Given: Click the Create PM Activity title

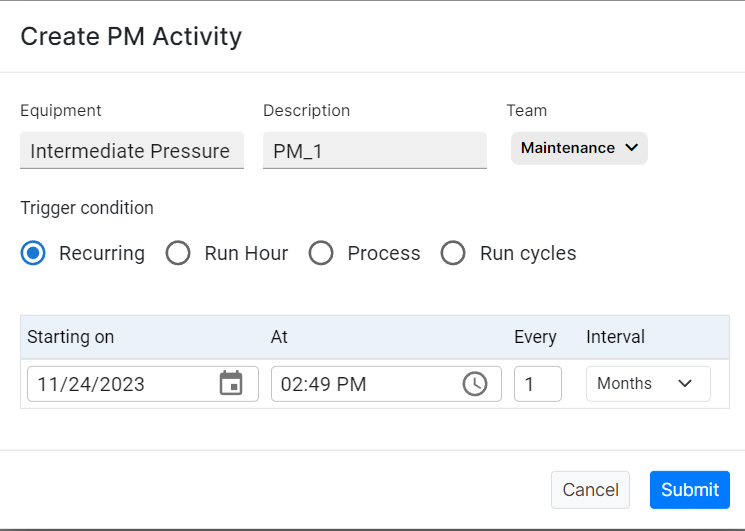Looking at the screenshot, I should [x=131, y=37].
